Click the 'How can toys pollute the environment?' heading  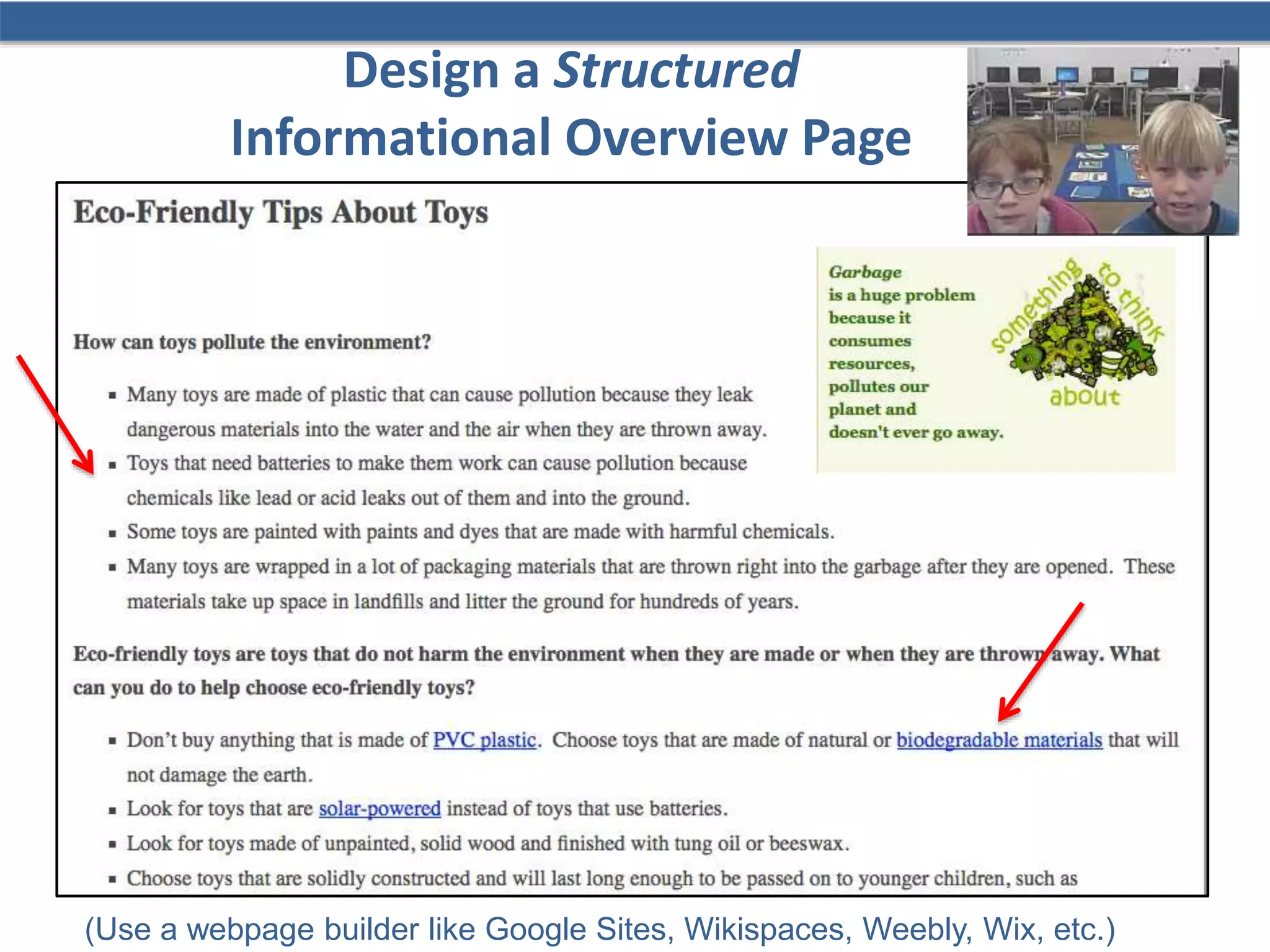252,342
